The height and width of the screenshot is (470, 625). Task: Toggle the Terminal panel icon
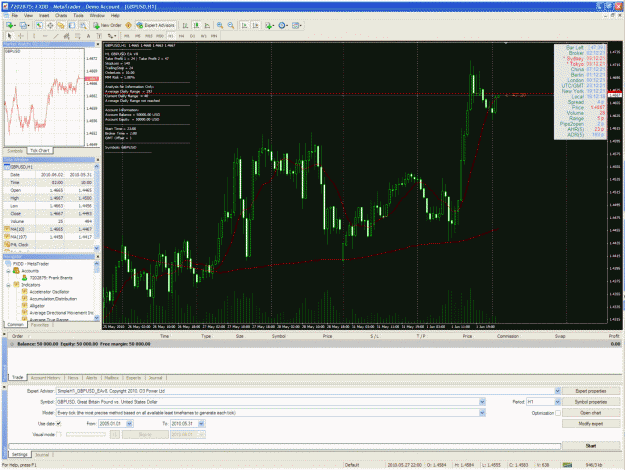[72, 26]
